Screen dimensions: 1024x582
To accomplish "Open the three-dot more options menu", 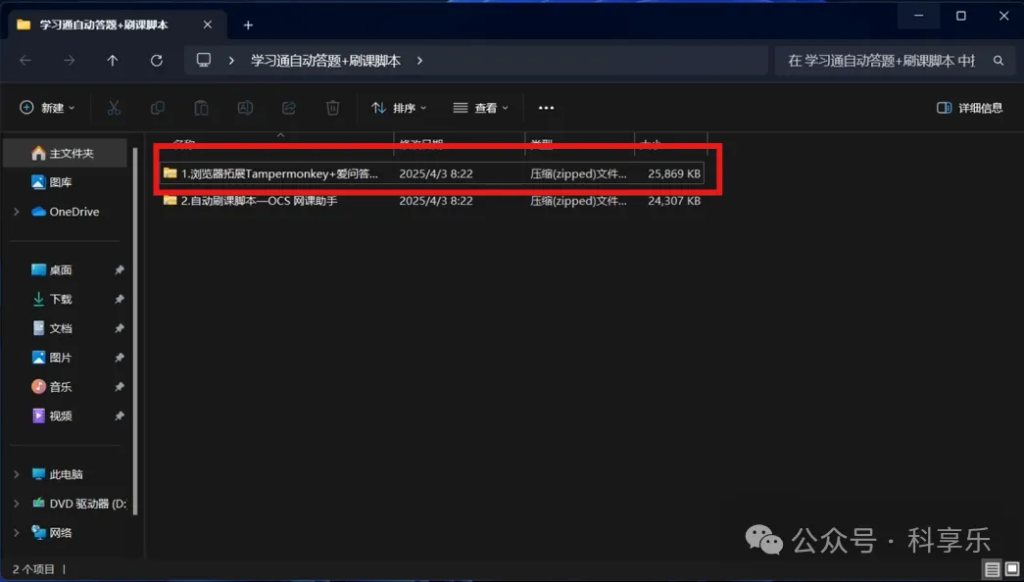I will 546,108.
